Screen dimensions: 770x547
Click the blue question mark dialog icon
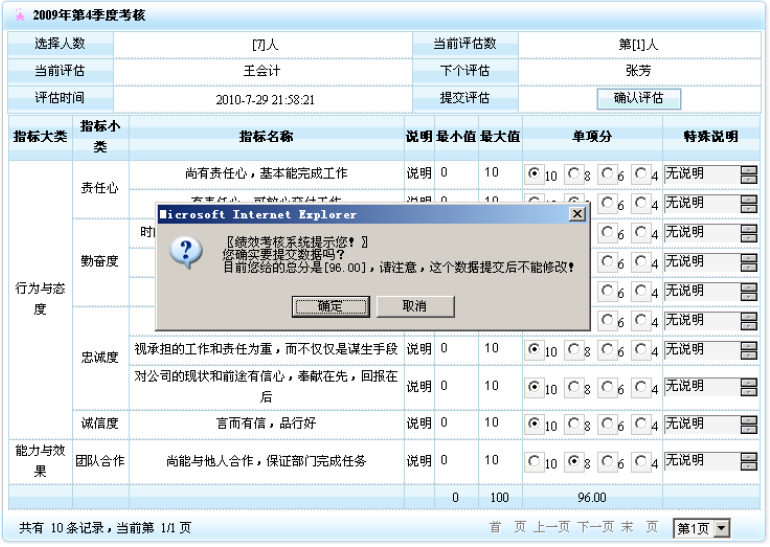[x=186, y=252]
